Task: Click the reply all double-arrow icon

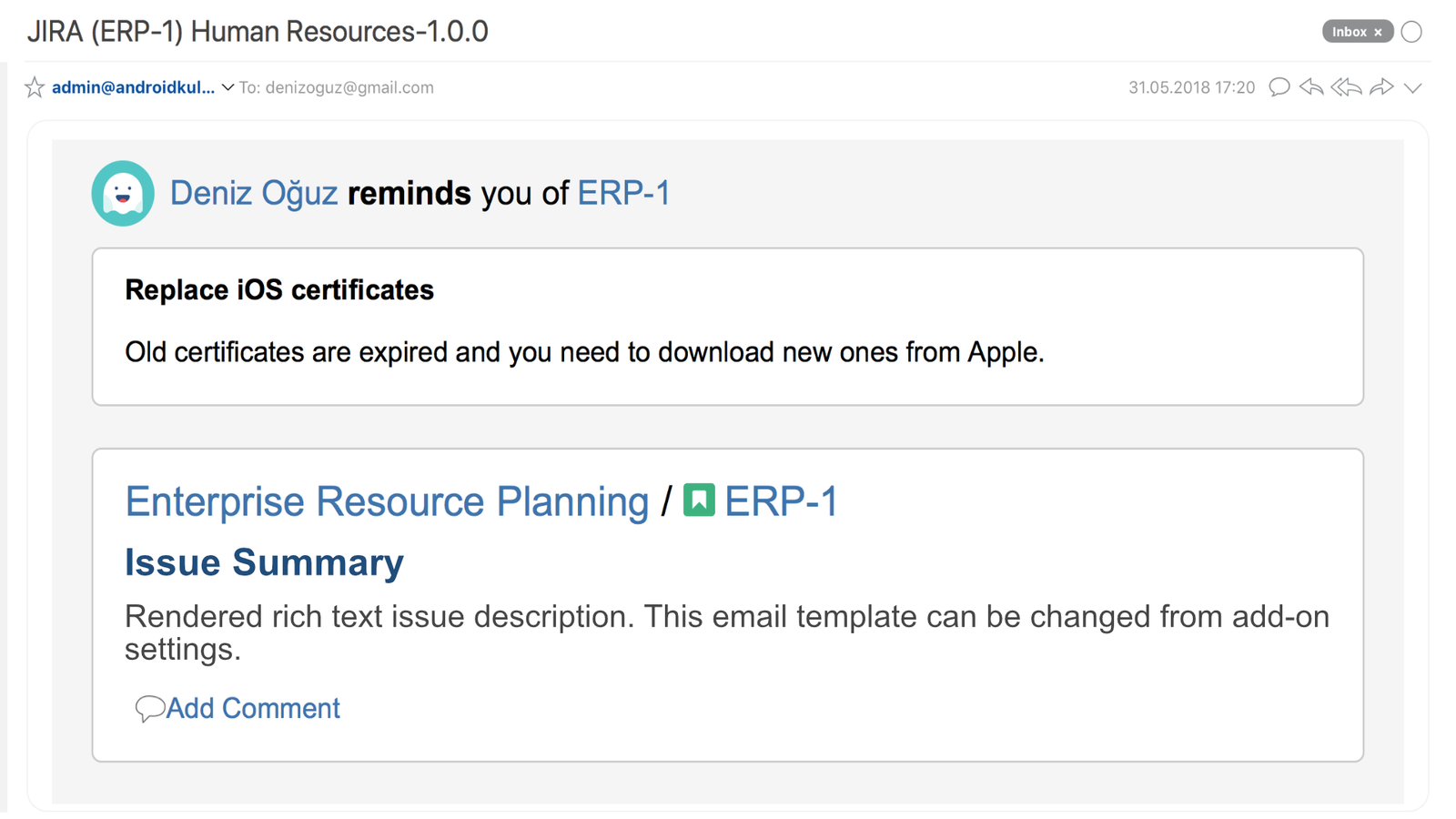Action: (x=1346, y=87)
